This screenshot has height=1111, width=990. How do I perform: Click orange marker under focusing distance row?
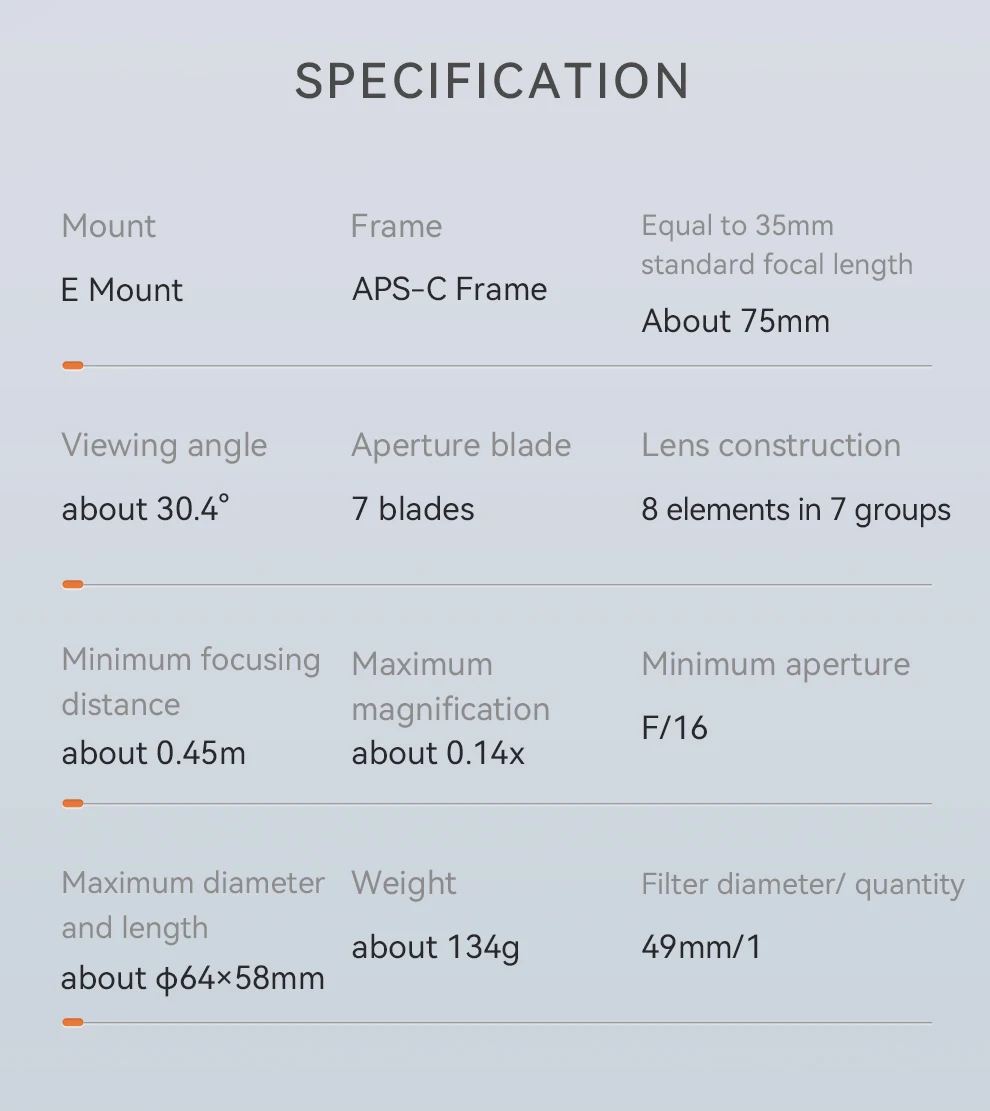click(x=73, y=803)
